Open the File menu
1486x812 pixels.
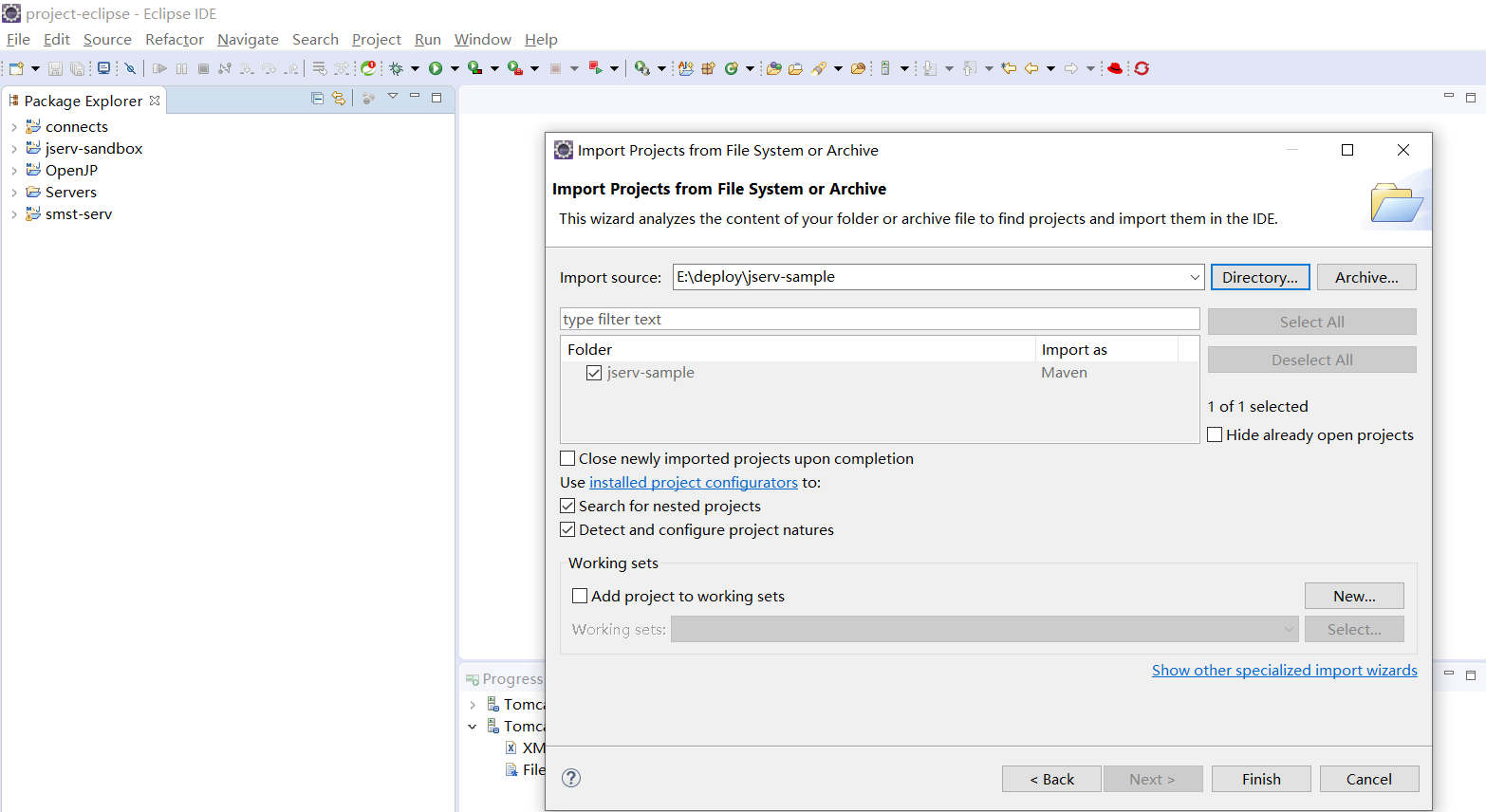(x=18, y=39)
